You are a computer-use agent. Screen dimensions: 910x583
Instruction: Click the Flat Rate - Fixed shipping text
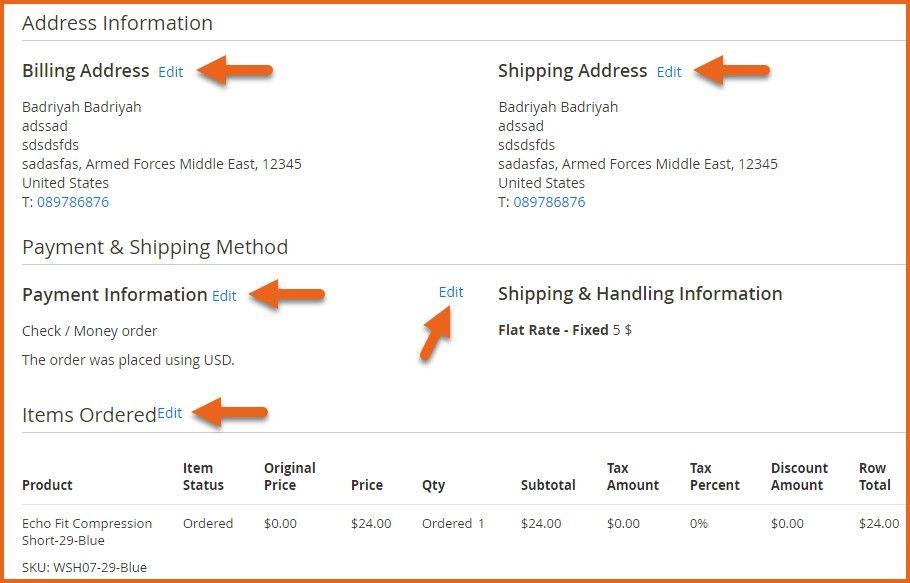553,330
